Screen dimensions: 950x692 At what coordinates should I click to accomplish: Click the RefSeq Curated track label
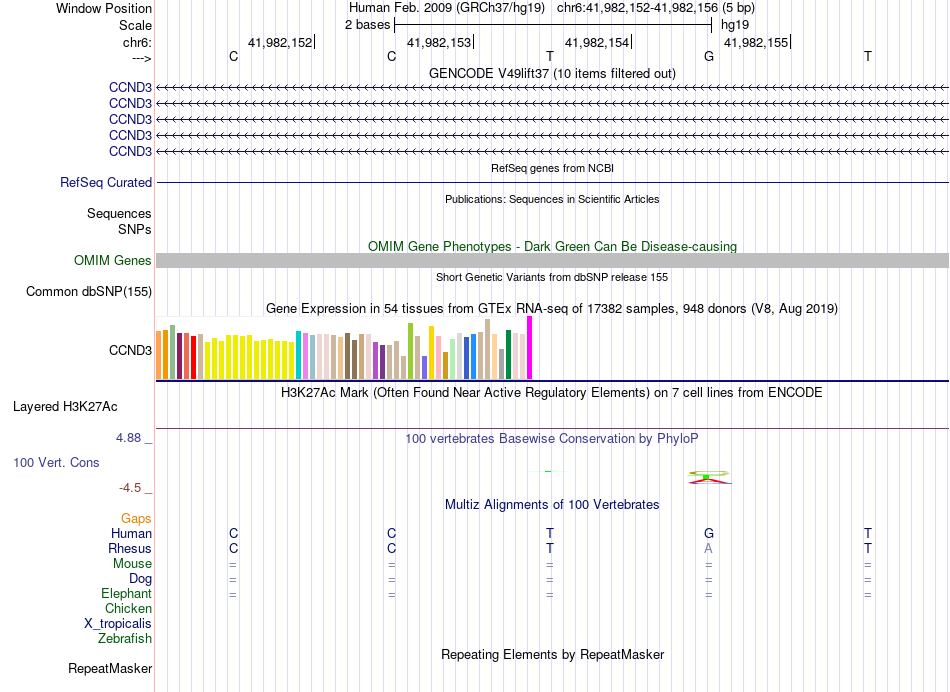tap(106, 182)
